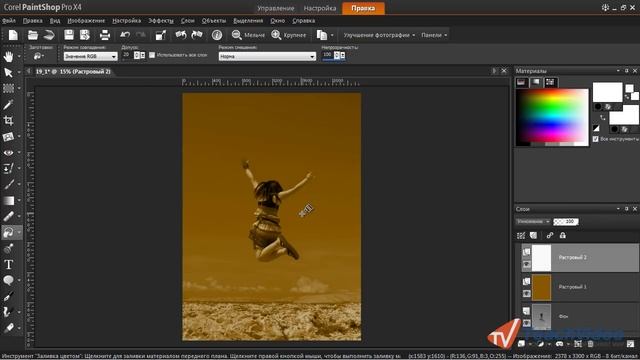This screenshot has height=360, width=640.
Task: Toggle the all tools checkbox in Materials
Action: pos(596,139)
